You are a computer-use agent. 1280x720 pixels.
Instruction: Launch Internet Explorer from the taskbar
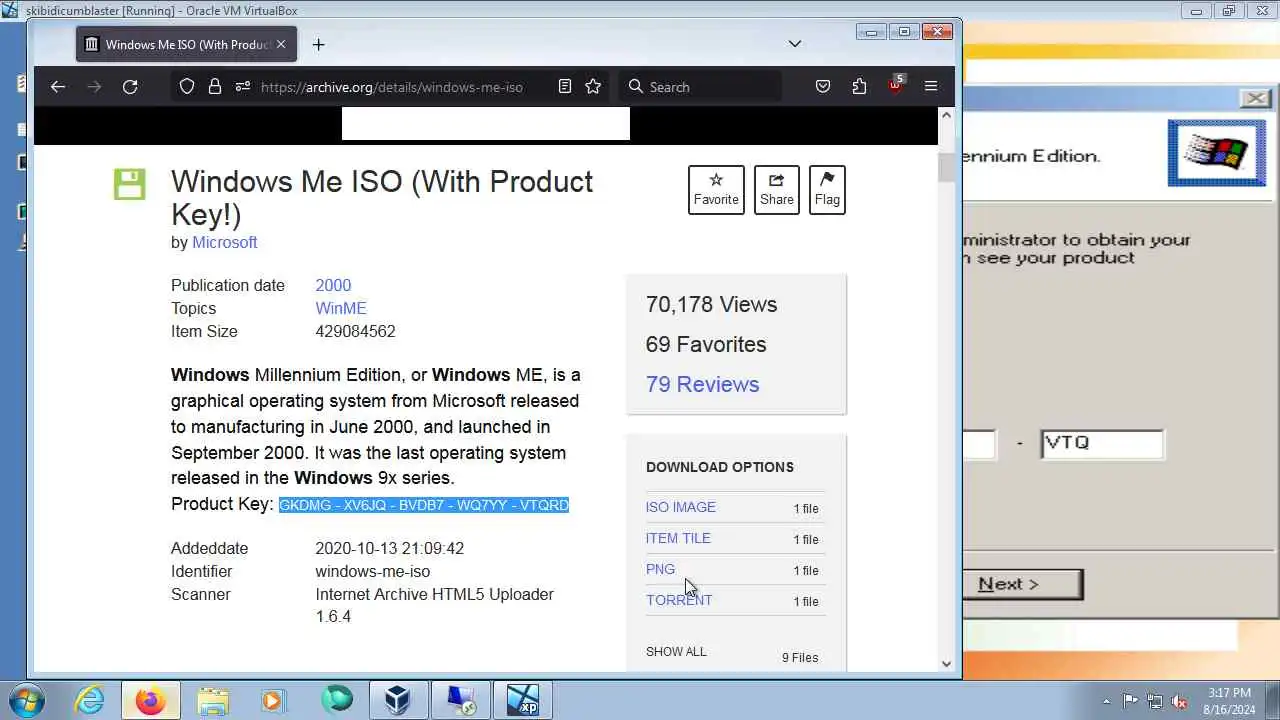(90, 700)
